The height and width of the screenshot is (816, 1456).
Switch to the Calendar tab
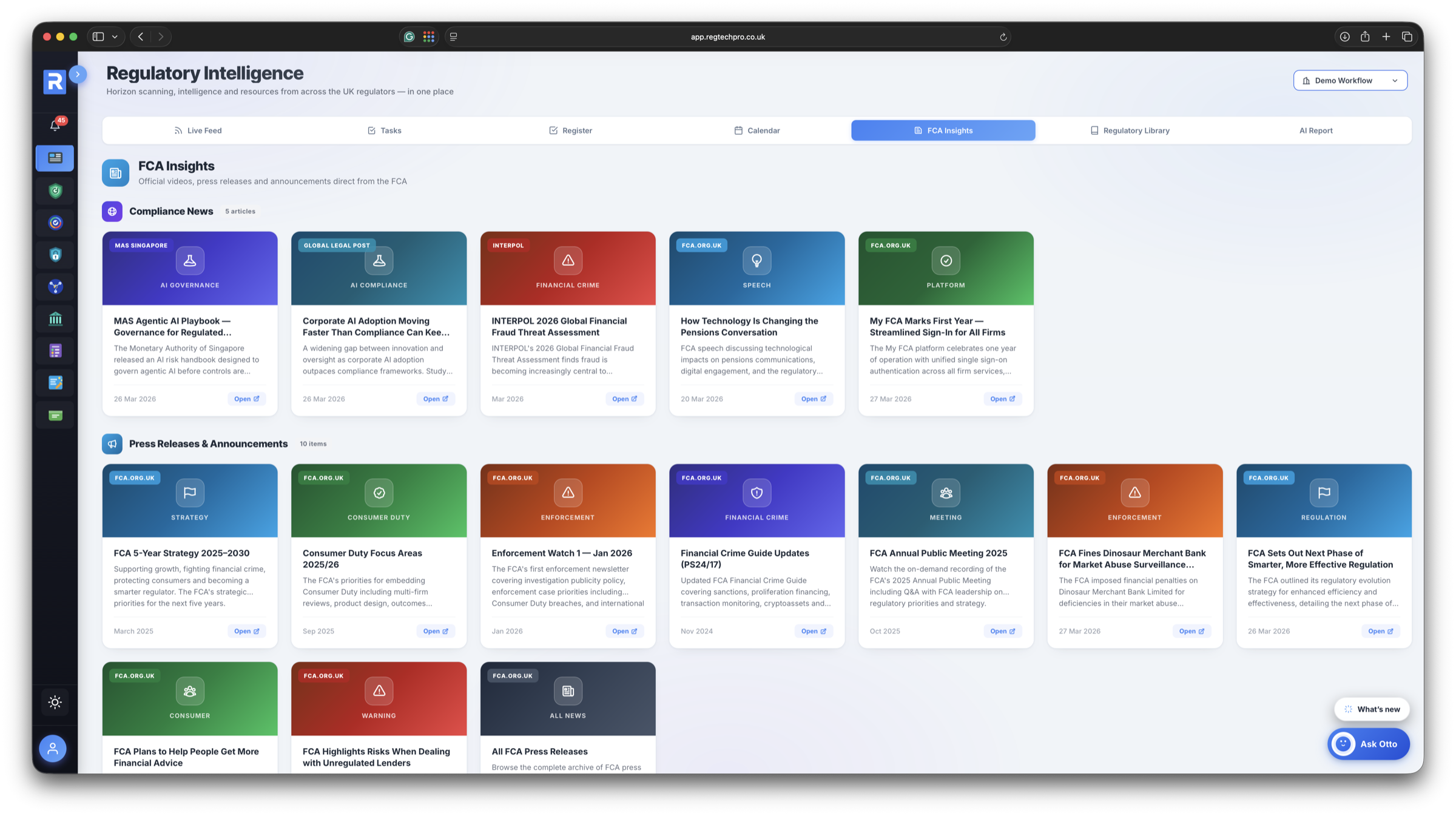pyautogui.click(x=757, y=130)
